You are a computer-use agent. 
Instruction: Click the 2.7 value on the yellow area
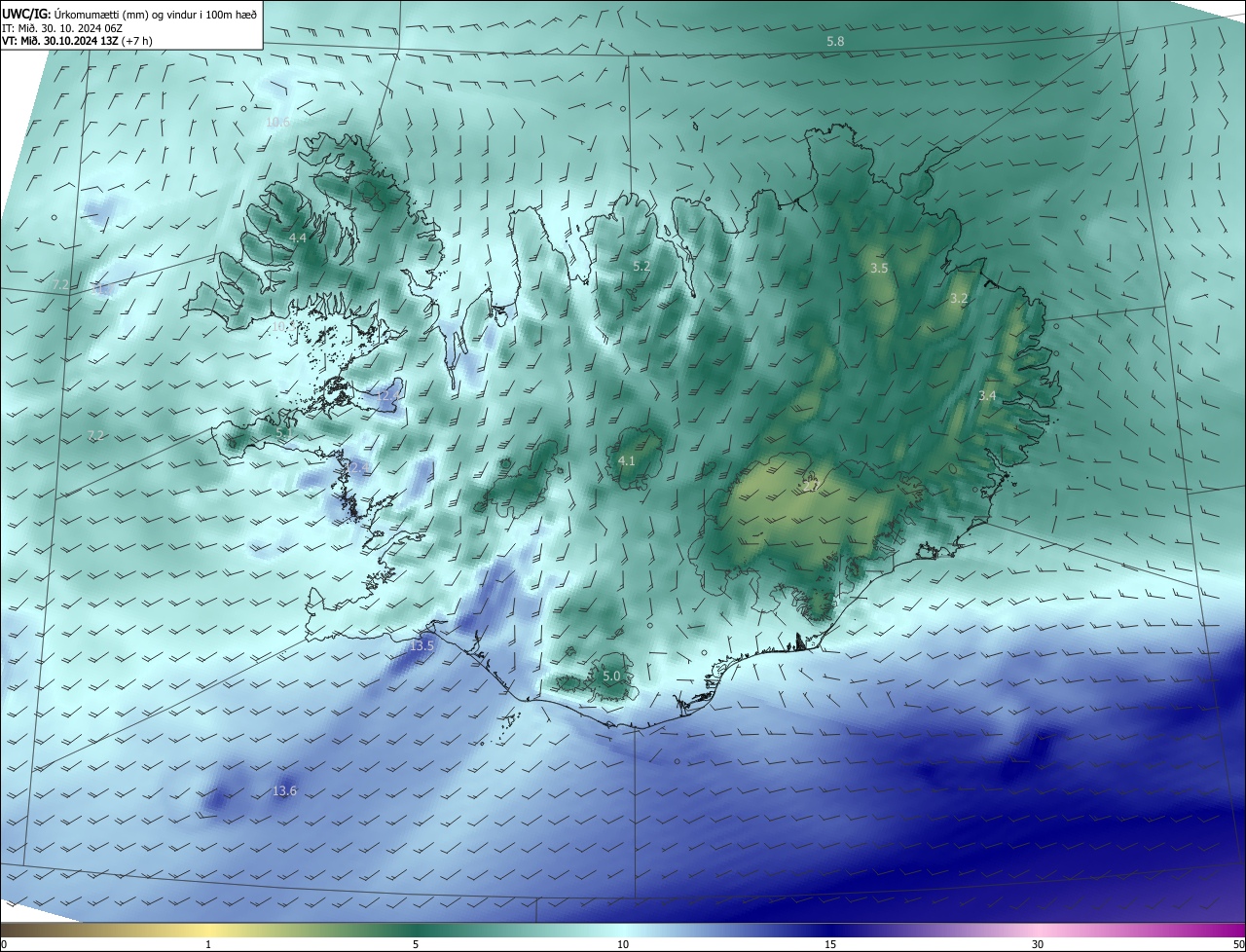[810, 484]
